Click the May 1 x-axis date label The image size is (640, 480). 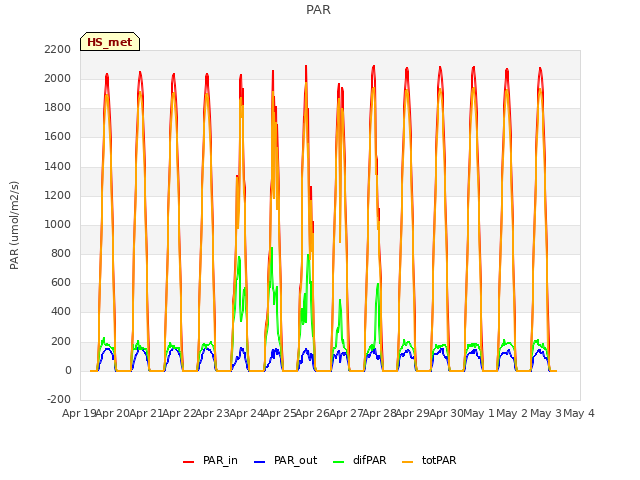[x=479, y=413]
